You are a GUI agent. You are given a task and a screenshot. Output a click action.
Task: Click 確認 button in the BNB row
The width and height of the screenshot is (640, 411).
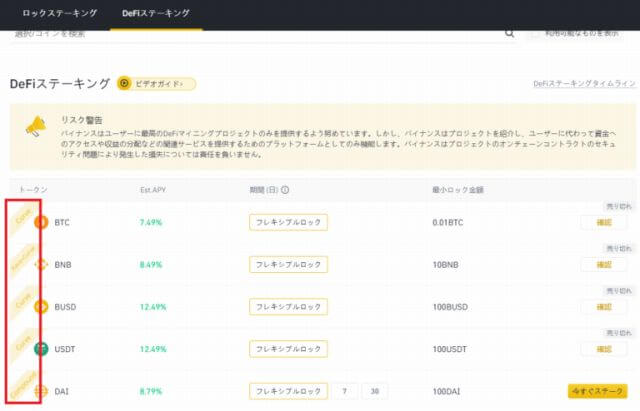(604, 264)
